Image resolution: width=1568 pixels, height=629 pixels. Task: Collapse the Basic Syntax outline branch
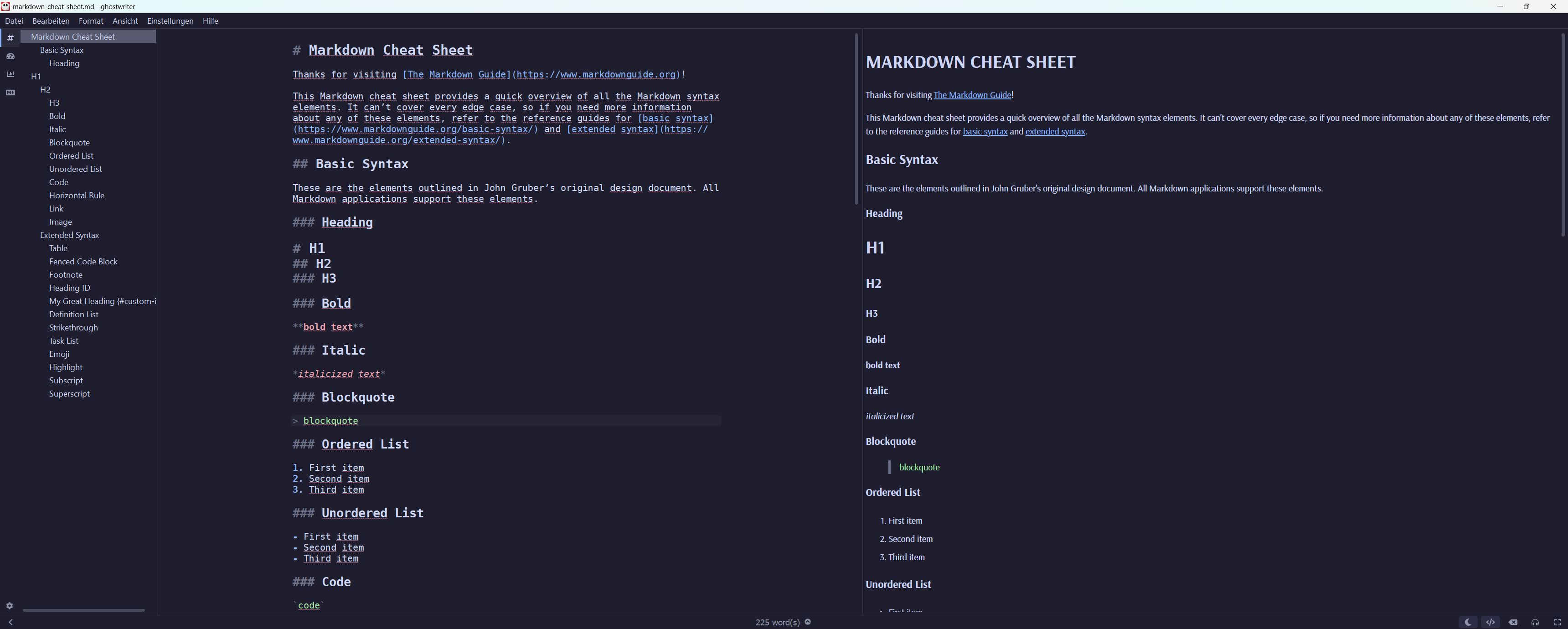62,50
